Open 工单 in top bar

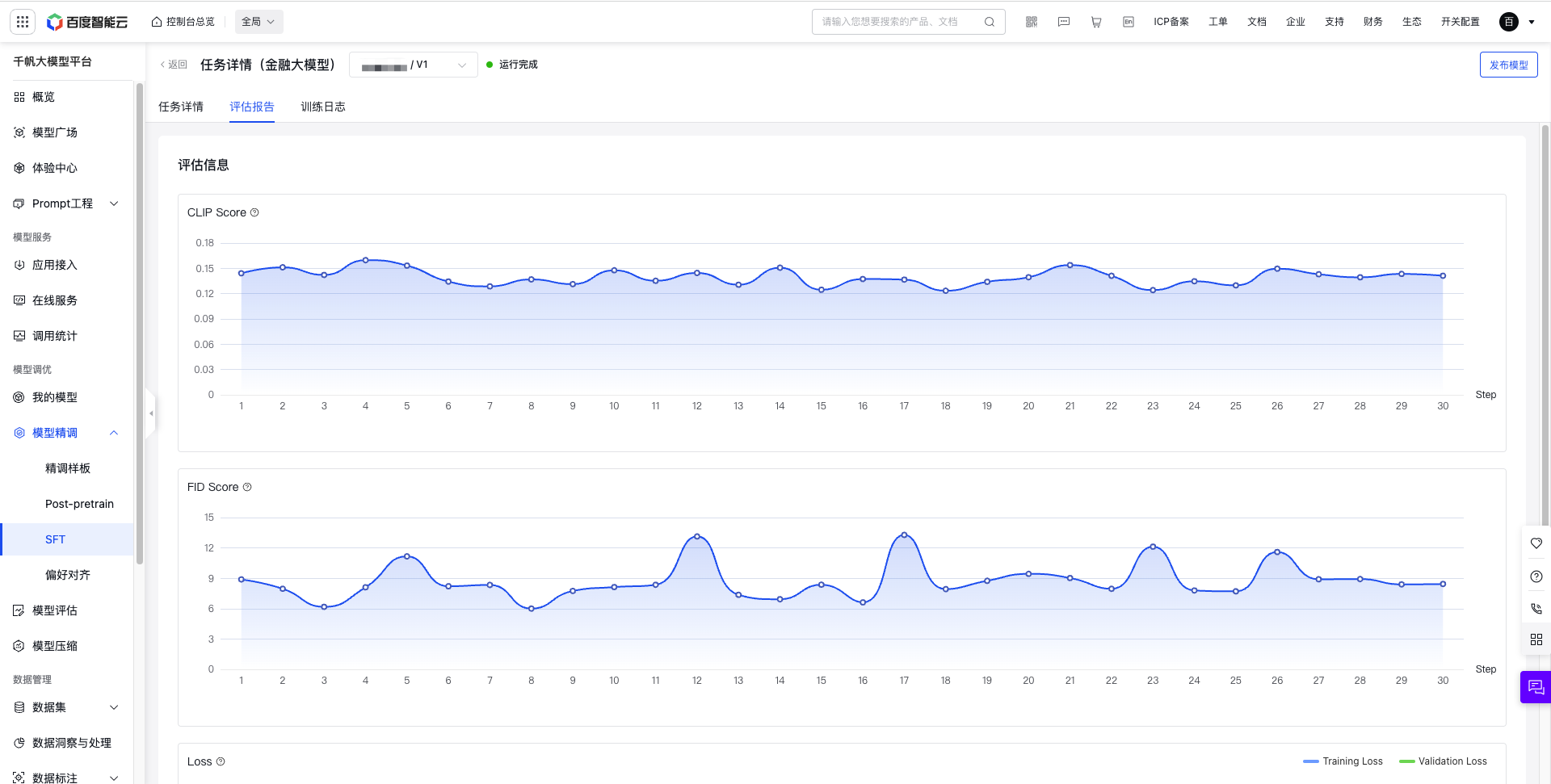click(1218, 22)
